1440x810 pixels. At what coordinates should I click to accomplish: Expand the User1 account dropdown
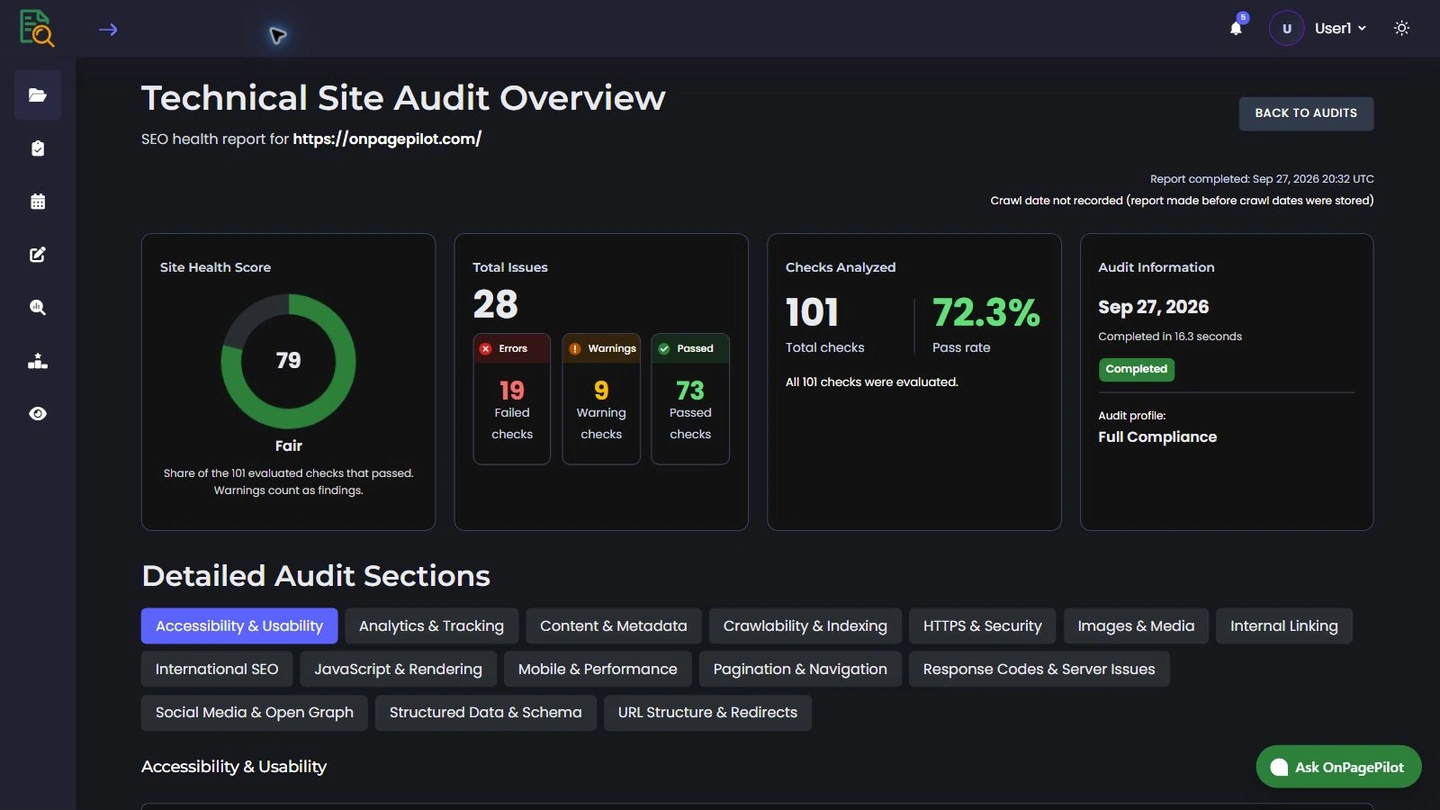[x=1340, y=28]
